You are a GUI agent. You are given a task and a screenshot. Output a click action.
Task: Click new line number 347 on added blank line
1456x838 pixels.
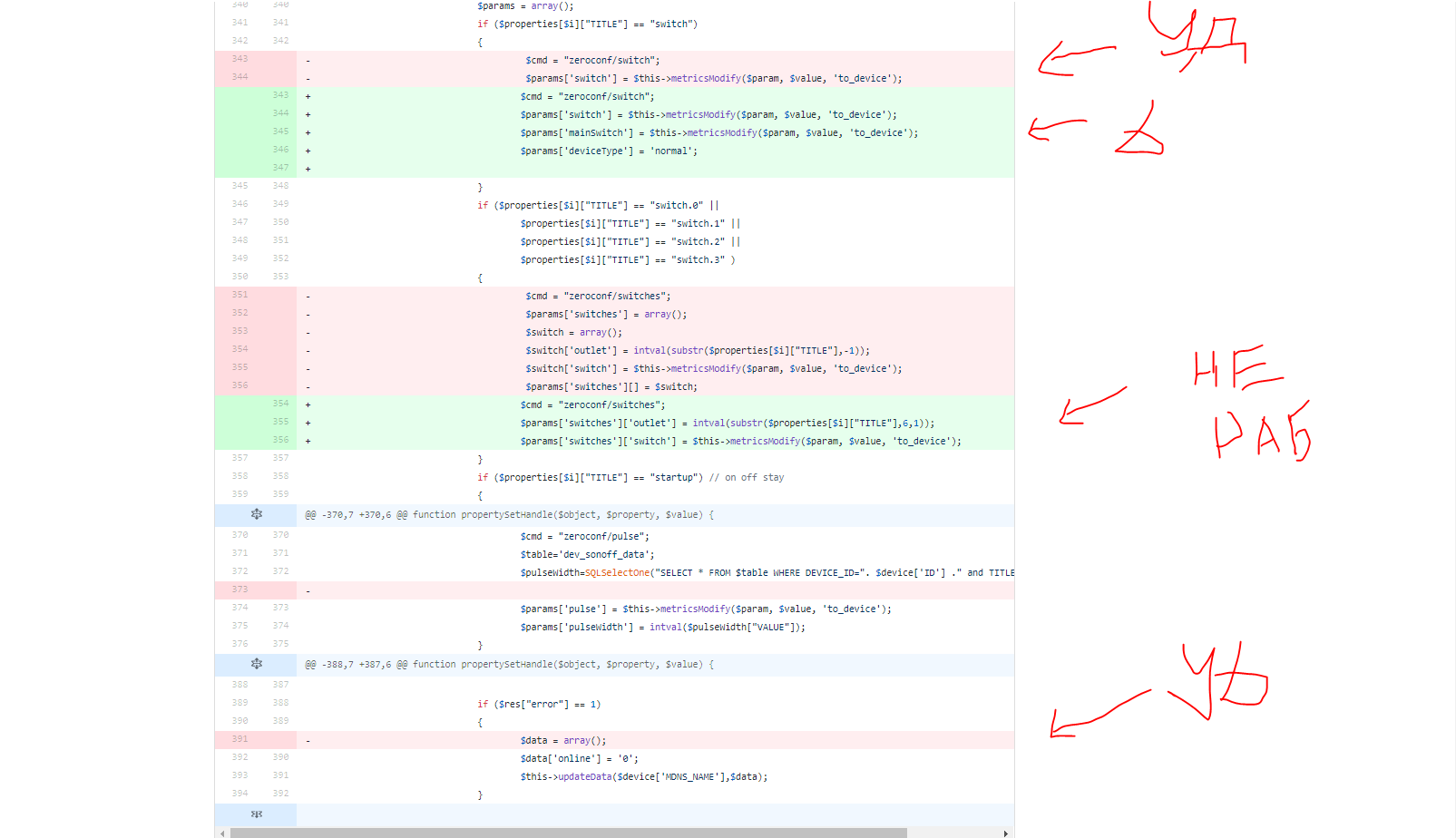[x=280, y=168]
